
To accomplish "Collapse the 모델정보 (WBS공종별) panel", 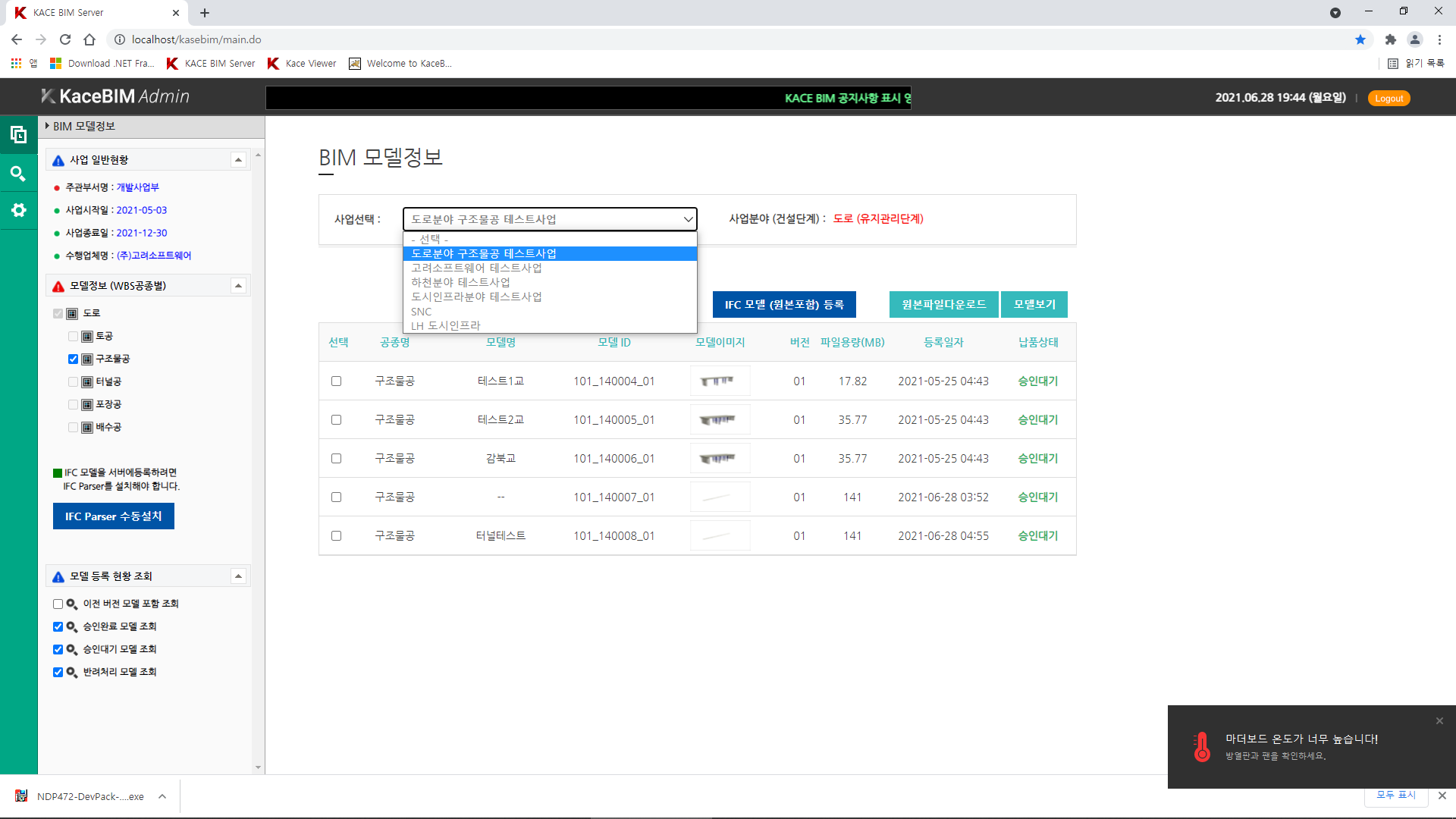I will [238, 286].
